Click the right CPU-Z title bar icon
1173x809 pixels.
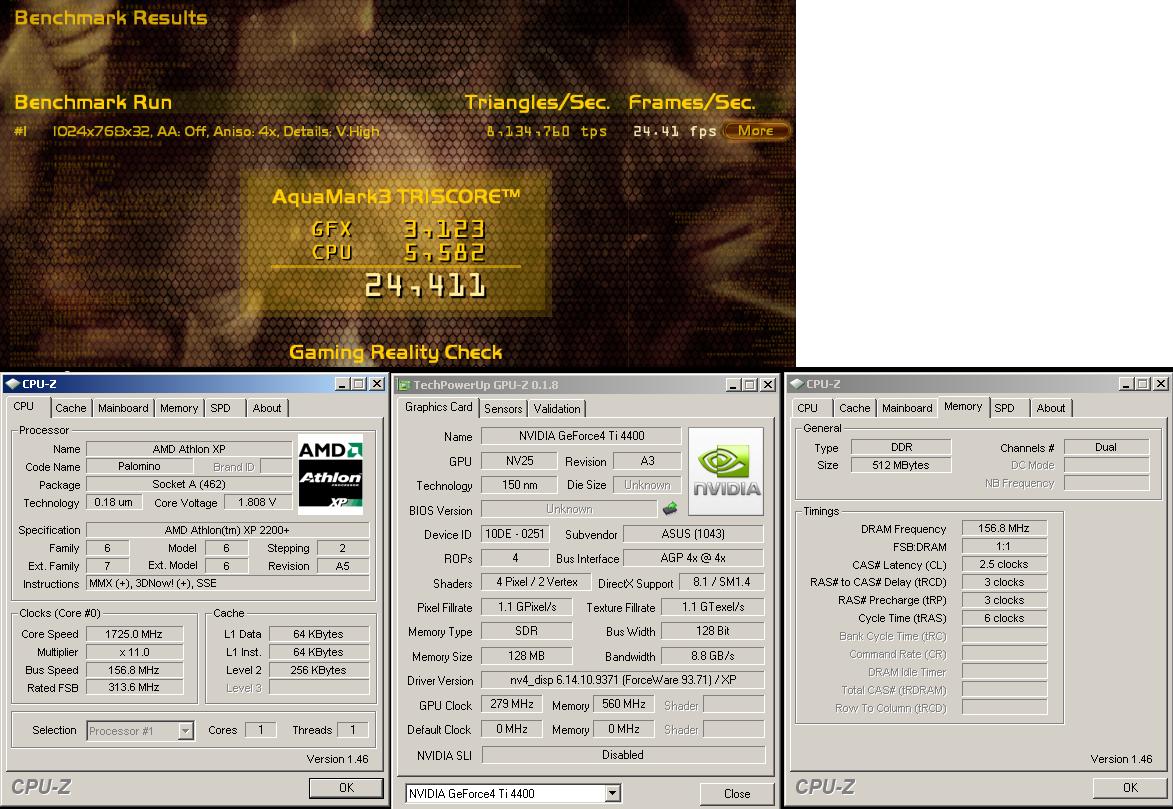click(x=797, y=384)
